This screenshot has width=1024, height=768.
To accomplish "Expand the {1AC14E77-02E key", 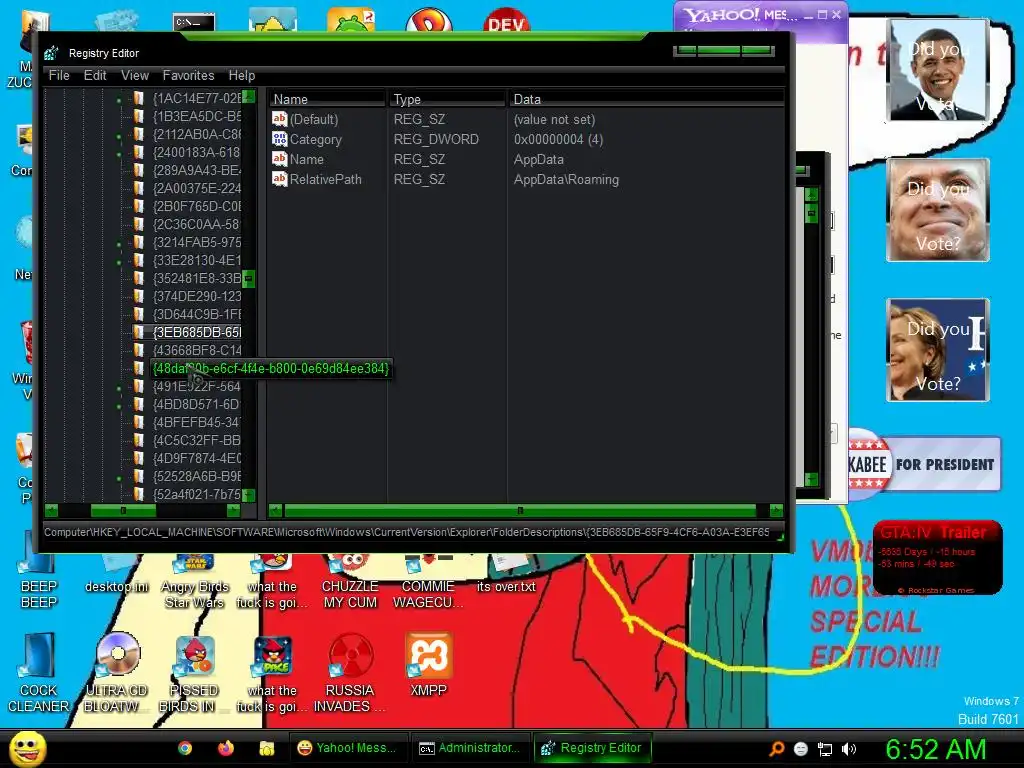I will [119, 101].
